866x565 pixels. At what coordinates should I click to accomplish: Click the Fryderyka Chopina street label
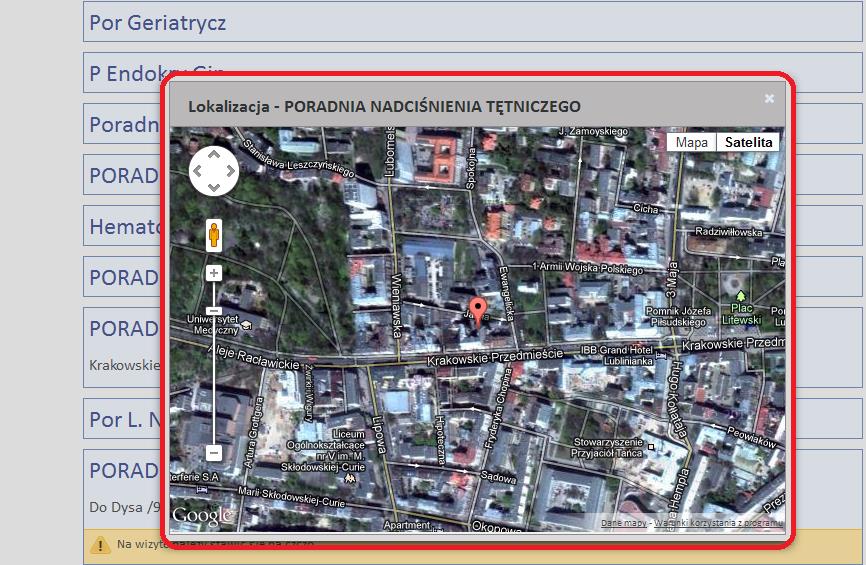pos(498,408)
